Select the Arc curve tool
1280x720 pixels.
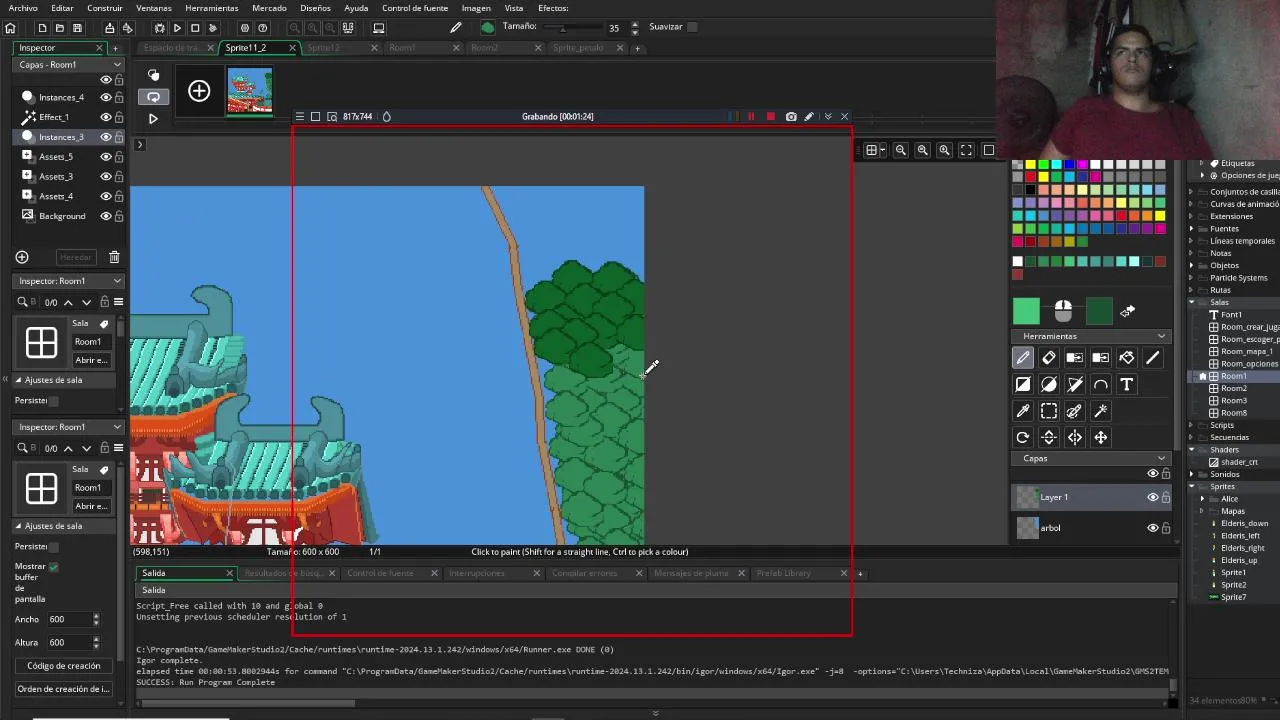click(x=1100, y=384)
